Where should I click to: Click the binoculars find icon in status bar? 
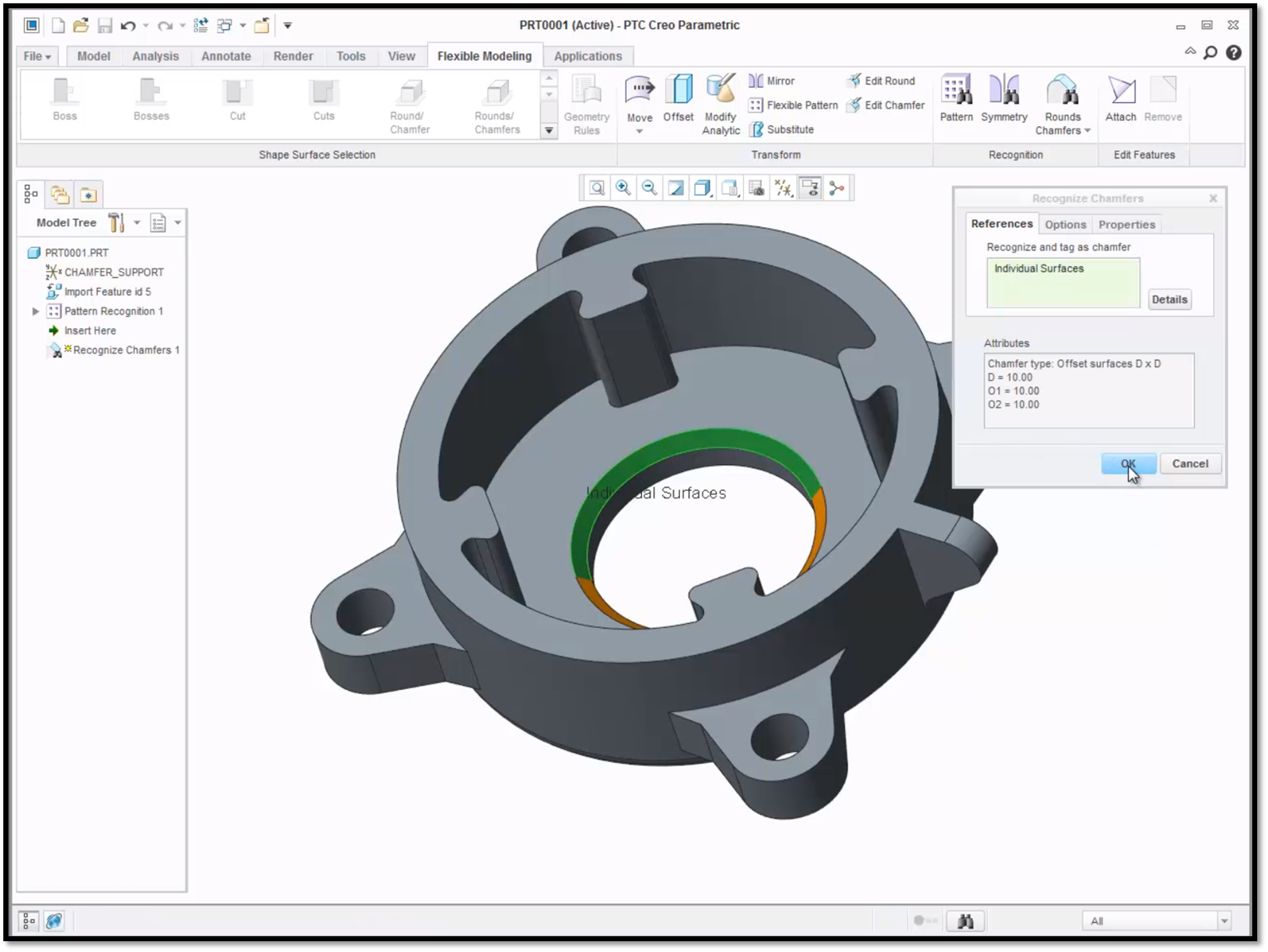tap(965, 920)
